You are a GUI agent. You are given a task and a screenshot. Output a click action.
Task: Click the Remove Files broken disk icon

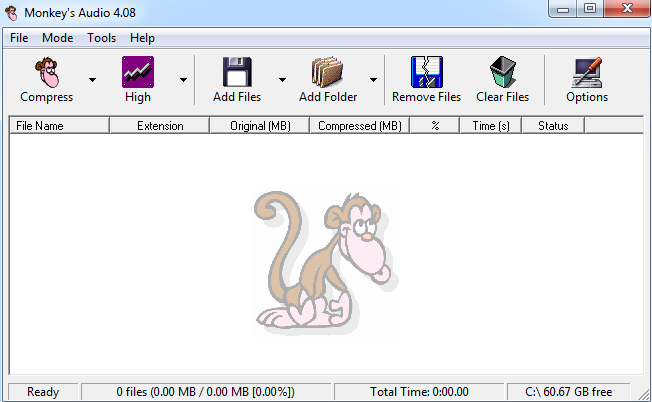(x=427, y=72)
